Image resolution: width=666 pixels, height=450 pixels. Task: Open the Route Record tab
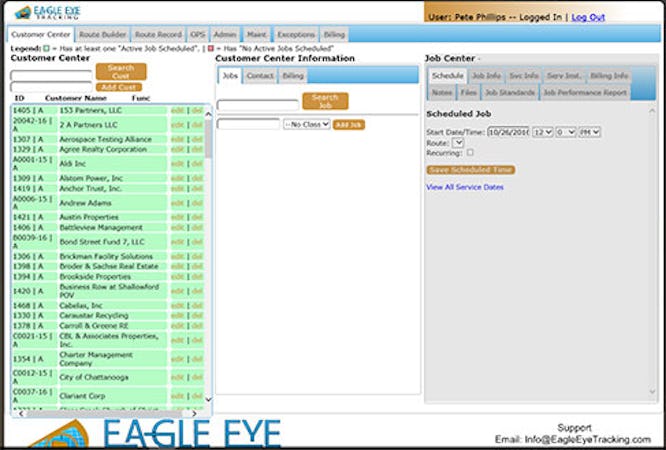158,34
